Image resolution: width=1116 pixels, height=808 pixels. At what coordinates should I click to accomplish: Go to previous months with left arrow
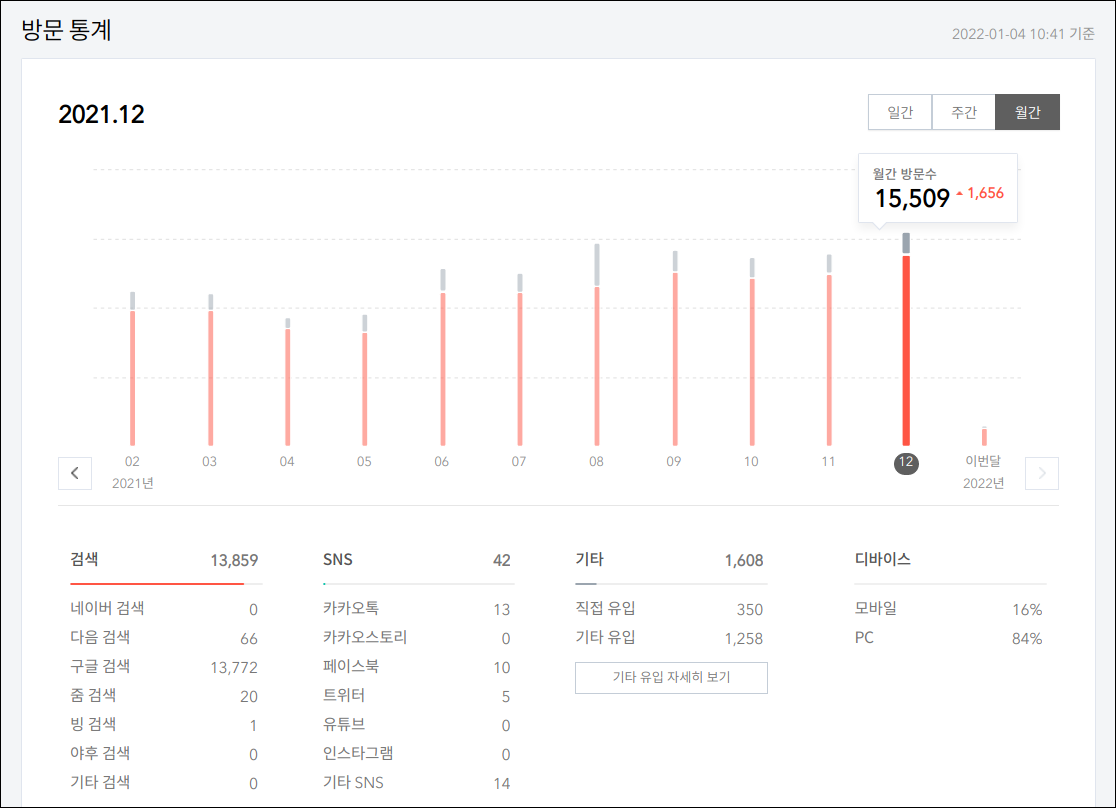75,473
